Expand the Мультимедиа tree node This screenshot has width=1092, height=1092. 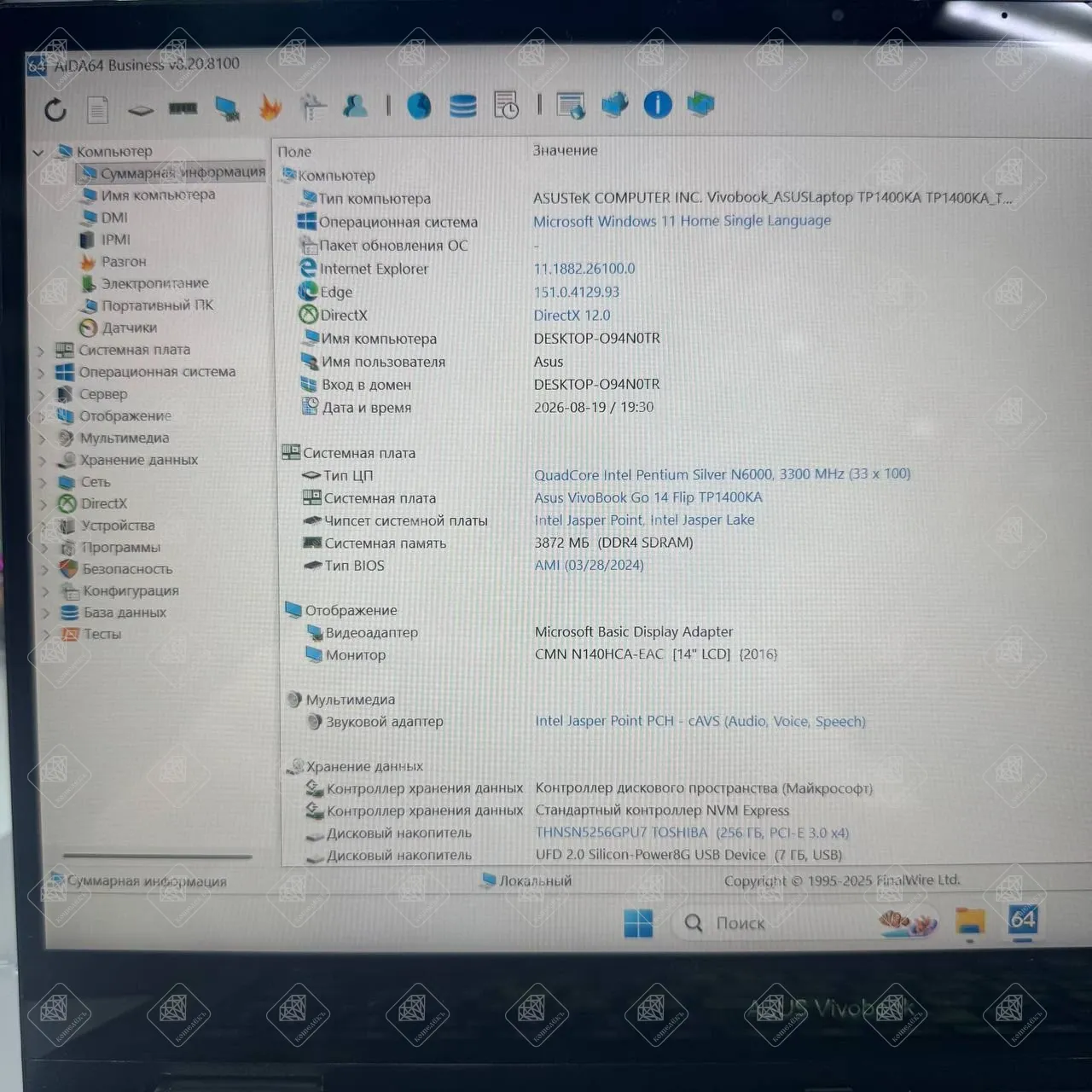tap(43, 439)
